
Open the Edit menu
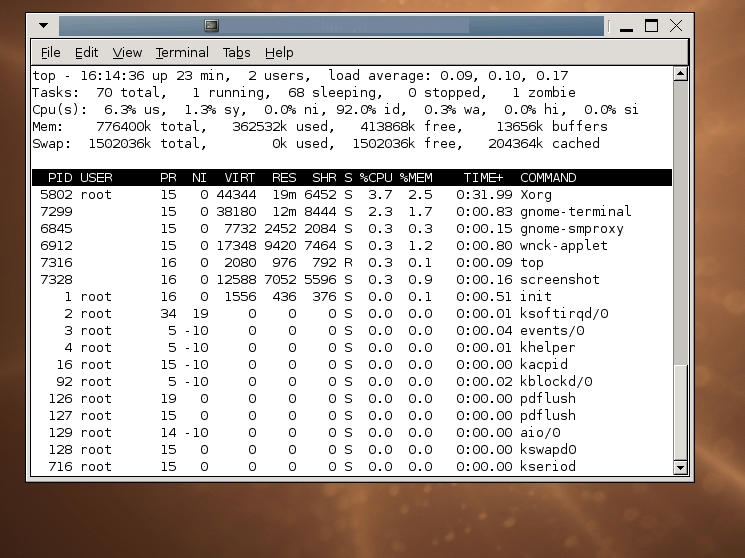[x=86, y=53]
